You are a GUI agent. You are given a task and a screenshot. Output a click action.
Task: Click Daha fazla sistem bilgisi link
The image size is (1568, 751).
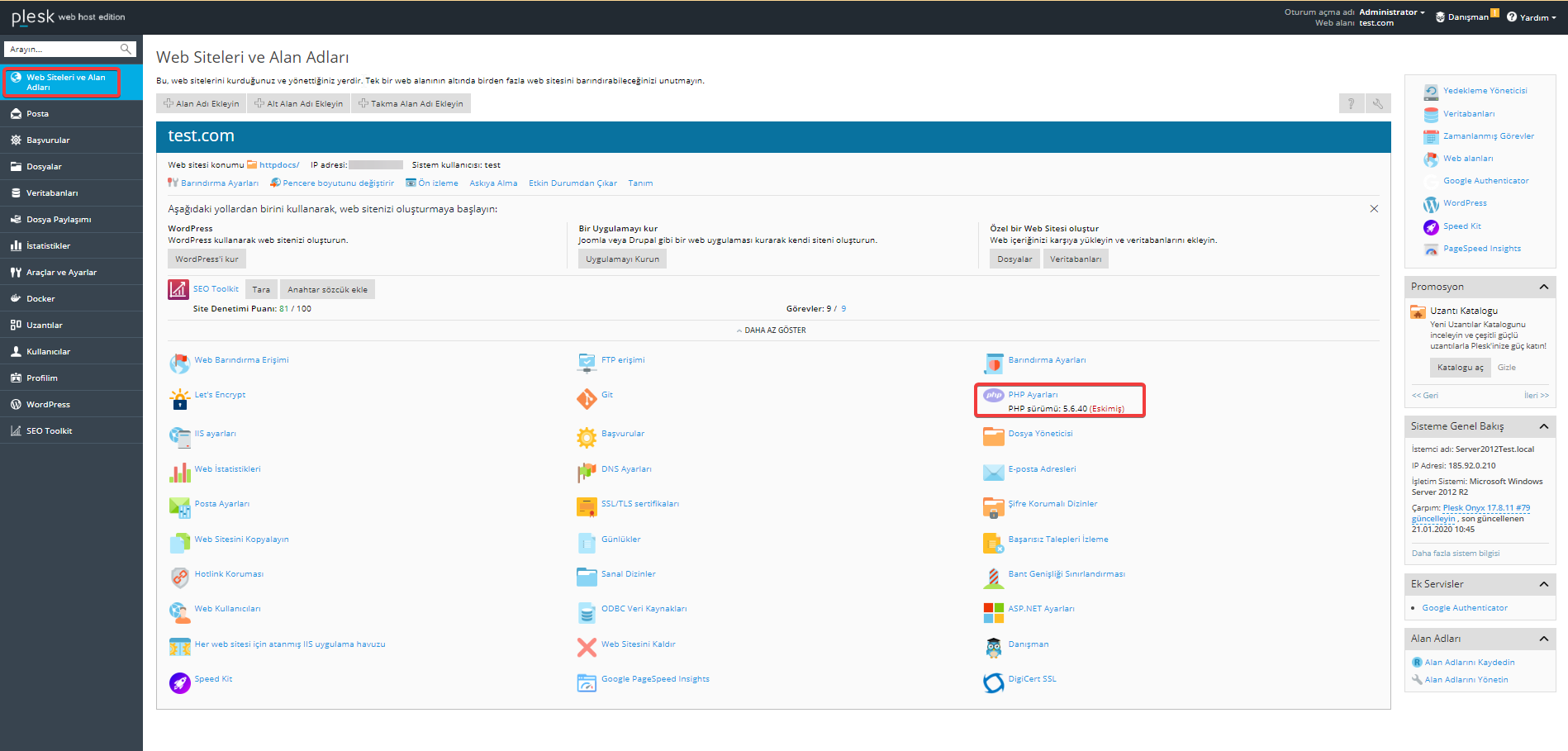click(1455, 554)
